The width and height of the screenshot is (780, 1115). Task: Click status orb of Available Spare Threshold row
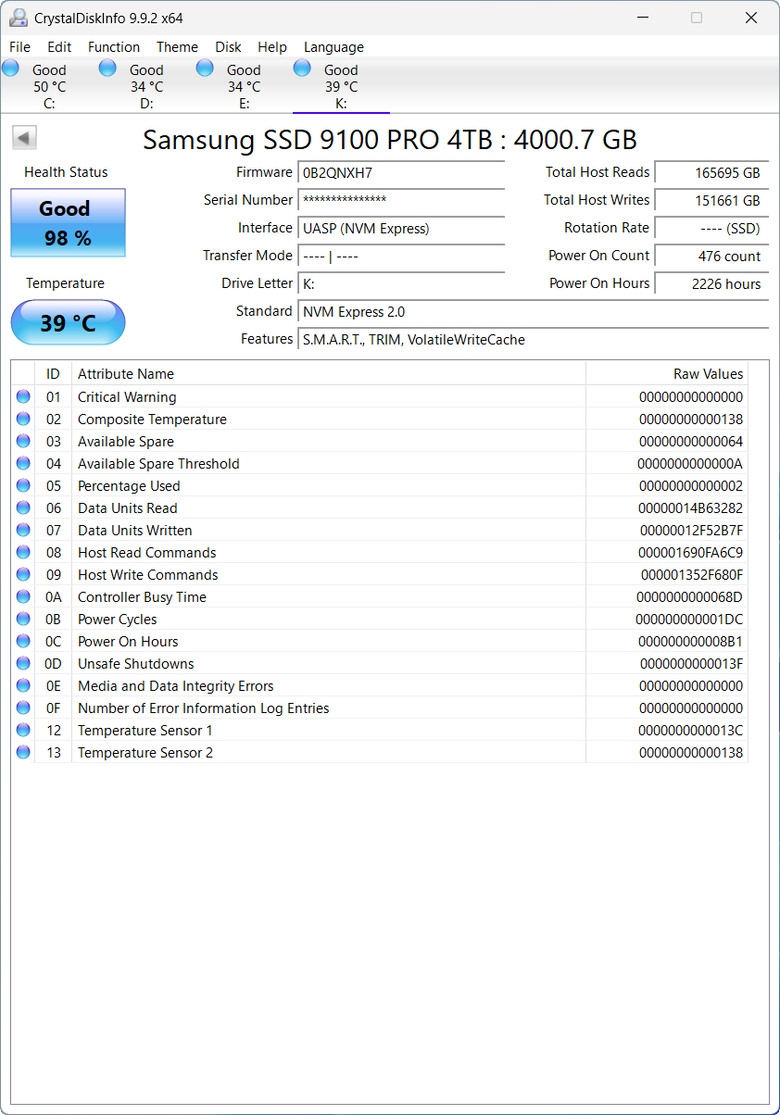click(23, 464)
